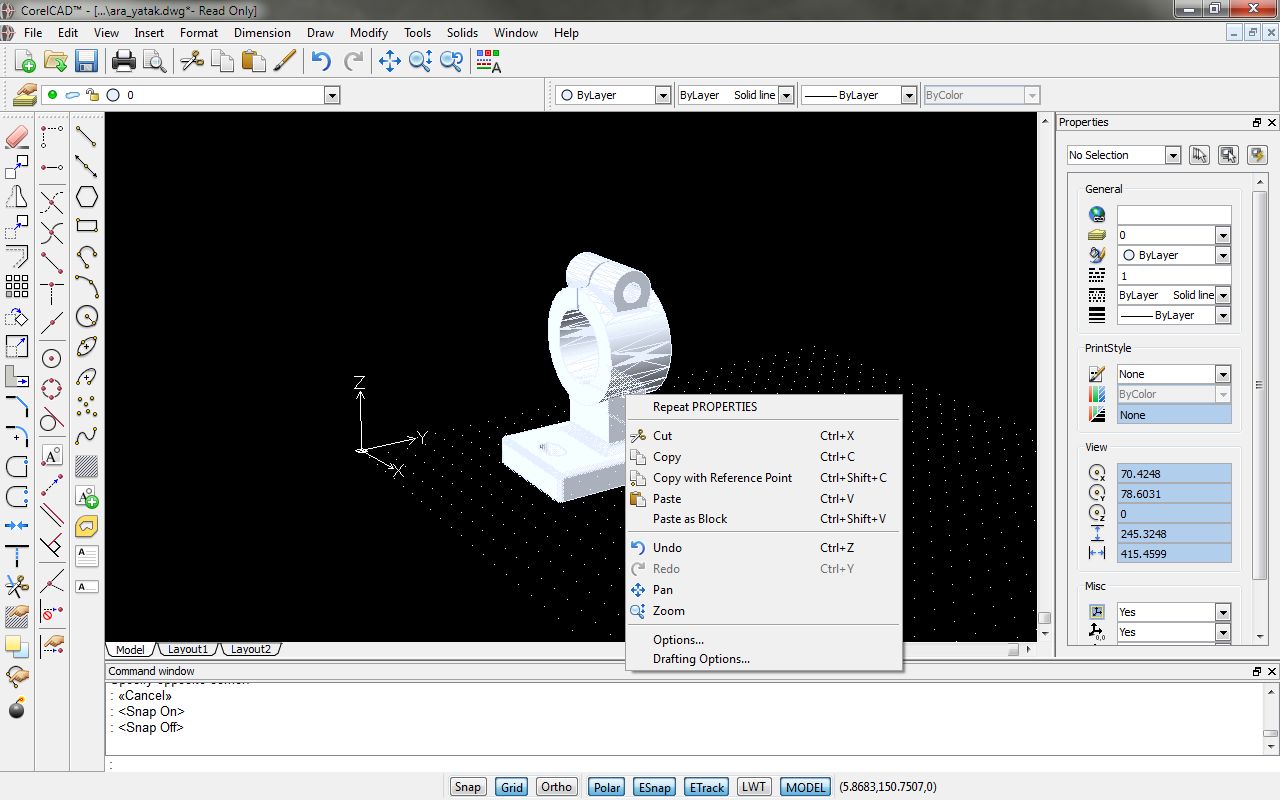Toggle Polar guides in the status bar

click(x=607, y=787)
